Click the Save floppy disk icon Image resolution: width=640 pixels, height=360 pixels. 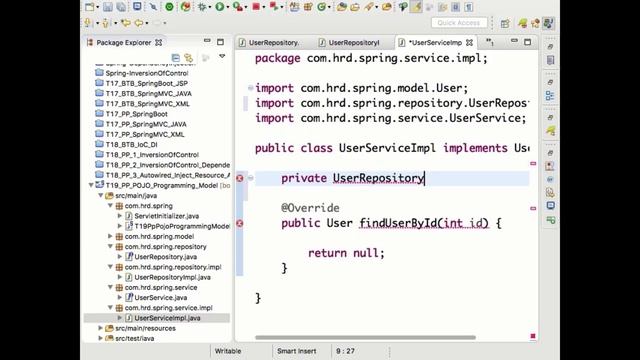pos(108,7)
